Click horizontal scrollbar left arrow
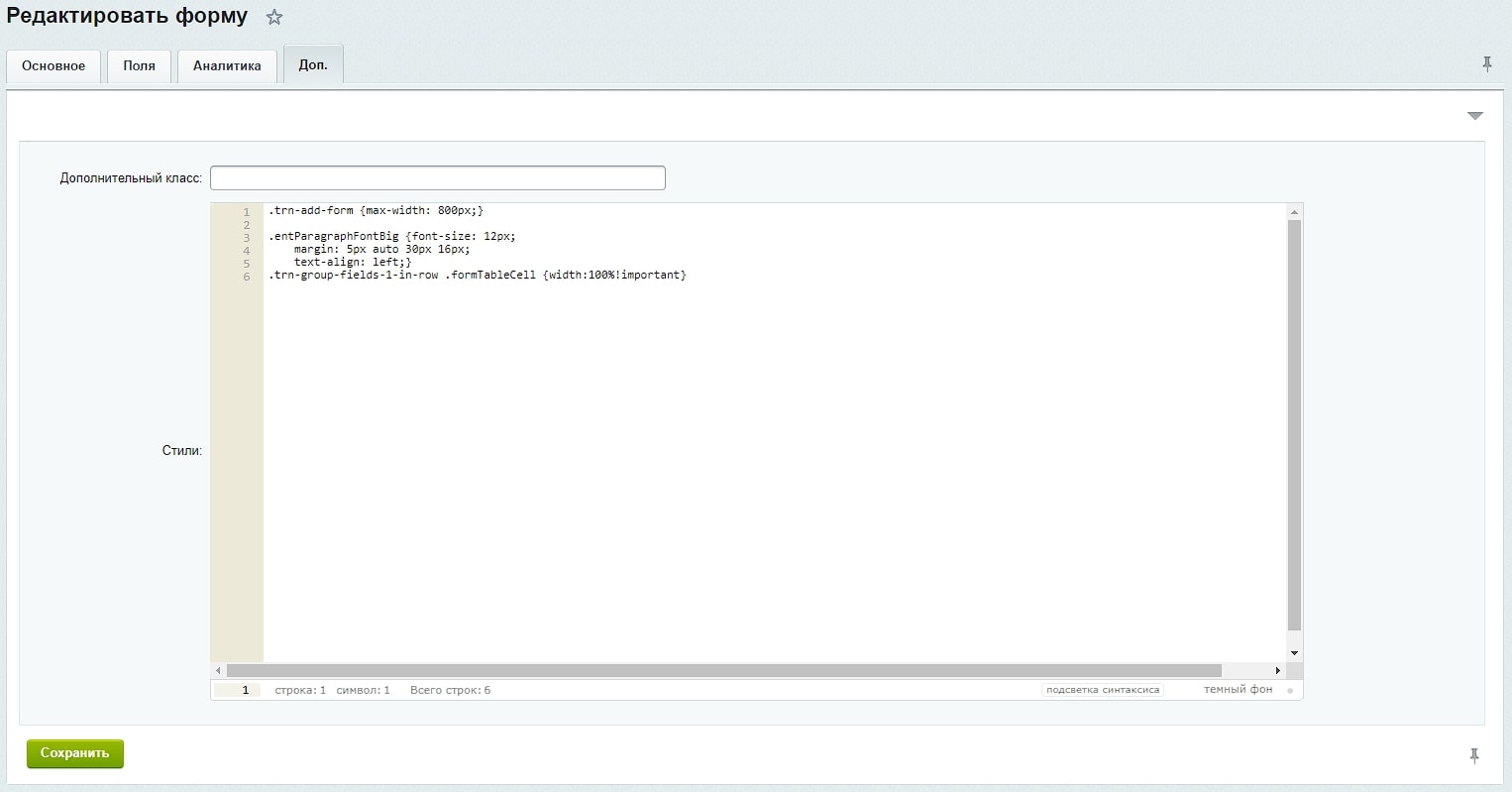1512x792 pixels. (x=219, y=671)
